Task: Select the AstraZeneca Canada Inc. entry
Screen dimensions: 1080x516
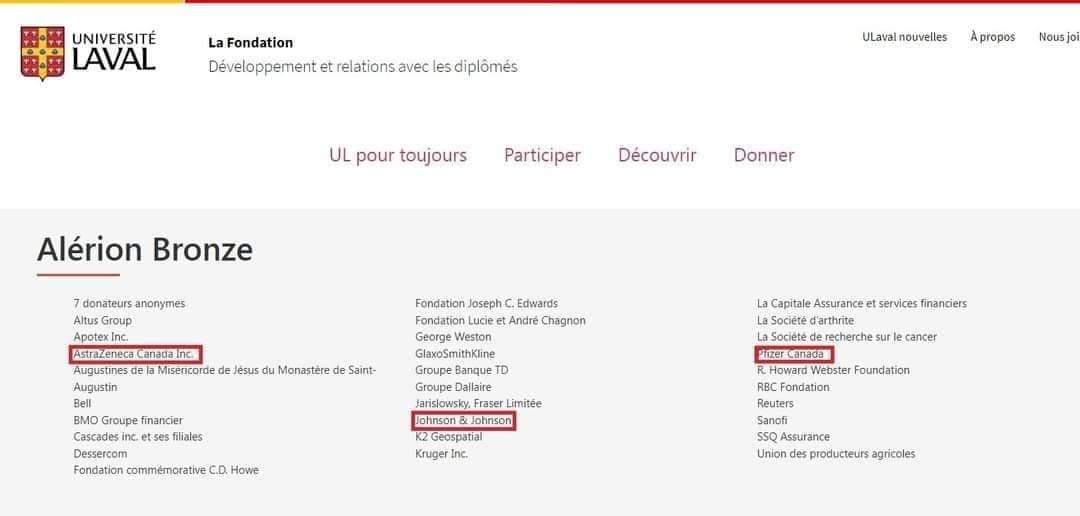Action: (x=136, y=353)
